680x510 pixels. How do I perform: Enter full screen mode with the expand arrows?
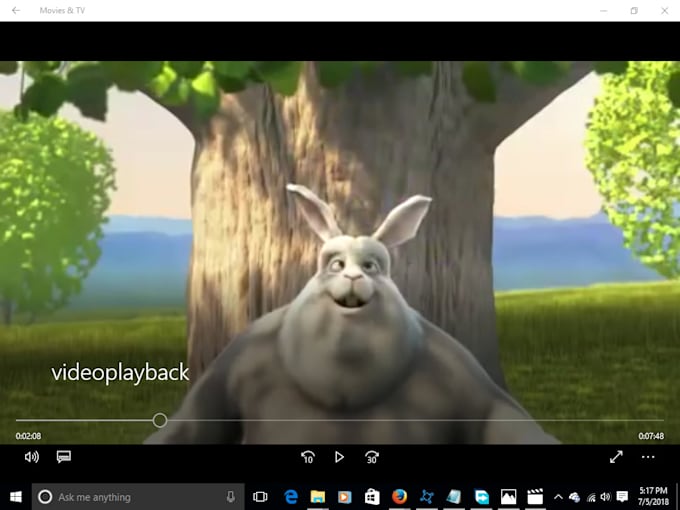point(616,457)
